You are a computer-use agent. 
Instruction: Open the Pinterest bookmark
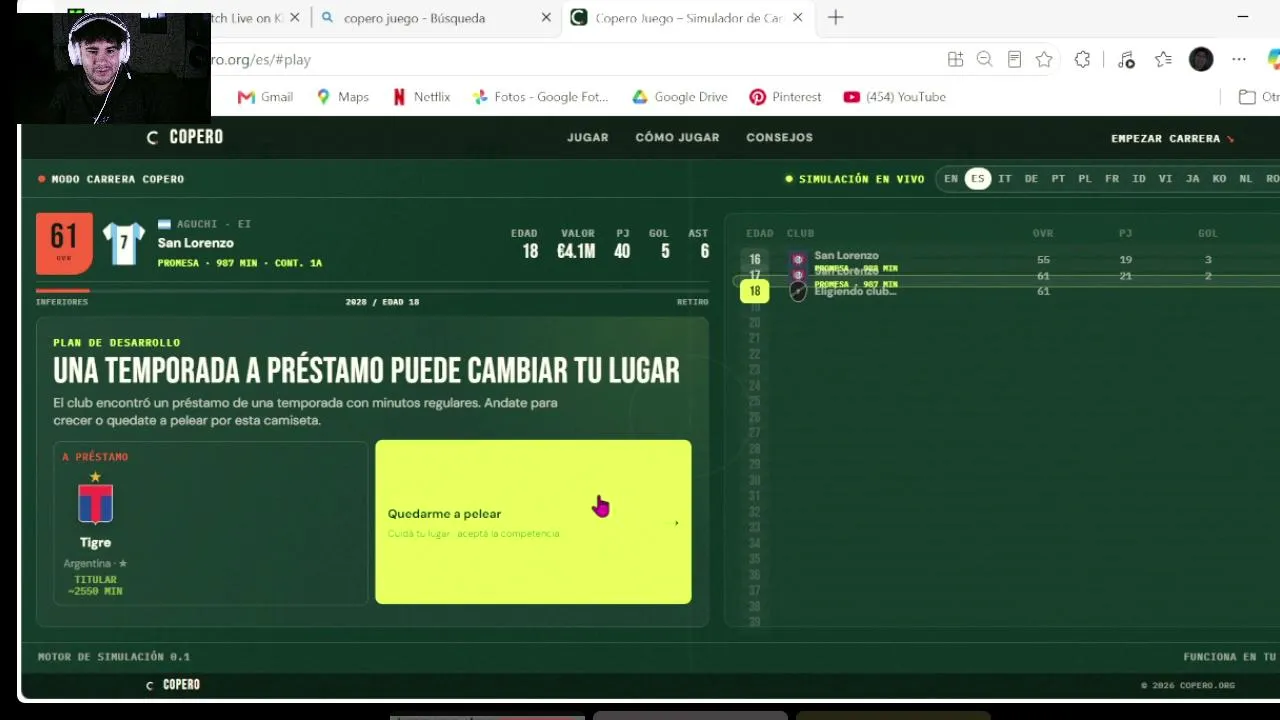785,97
